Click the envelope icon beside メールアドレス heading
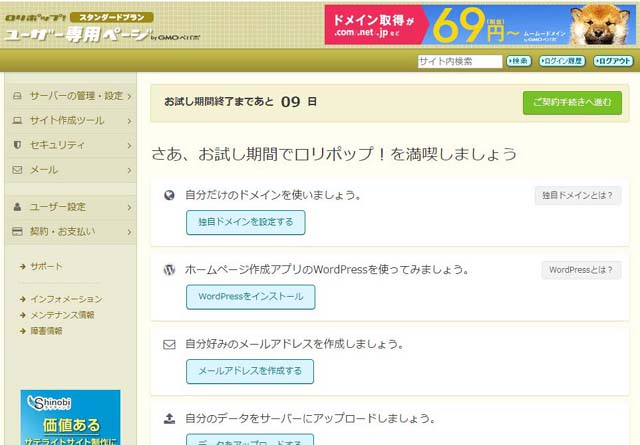The height and width of the screenshot is (445, 640). point(169,345)
